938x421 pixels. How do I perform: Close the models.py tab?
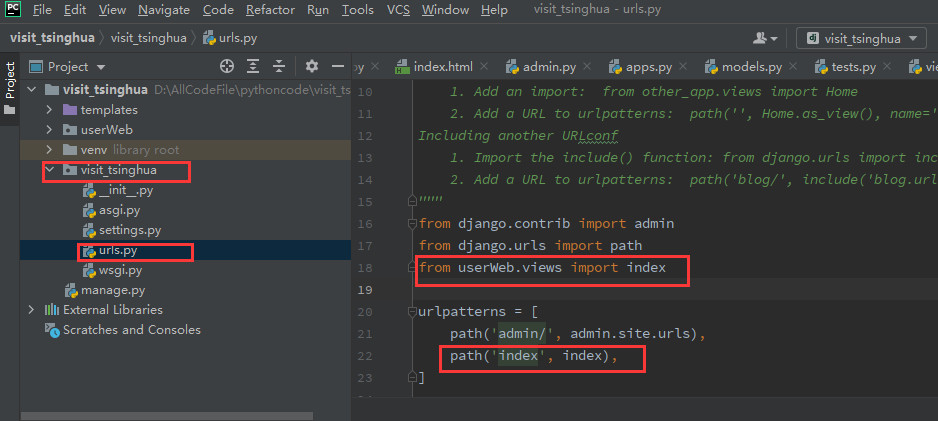[x=793, y=67]
